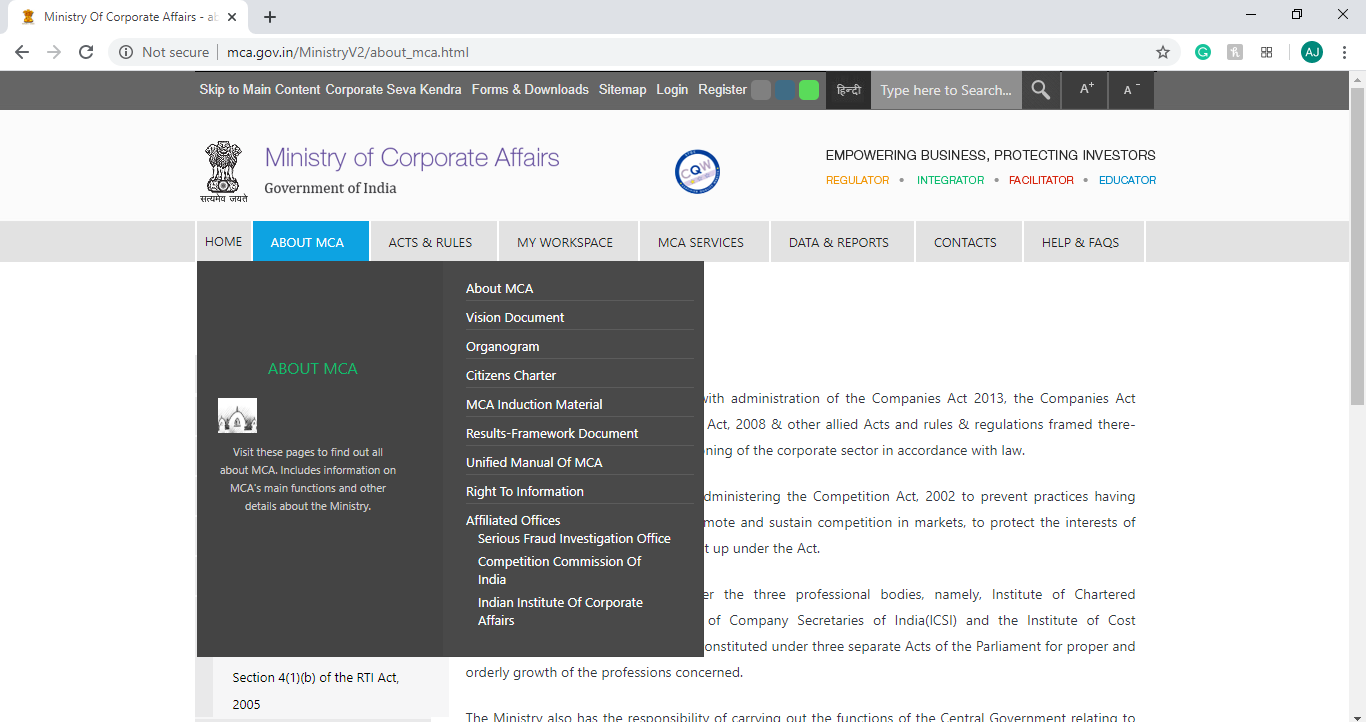Image resolution: width=1366 pixels, height=722 pixels.
Task: Select the green color theme swatch
Action: click(x=809, y=90)
